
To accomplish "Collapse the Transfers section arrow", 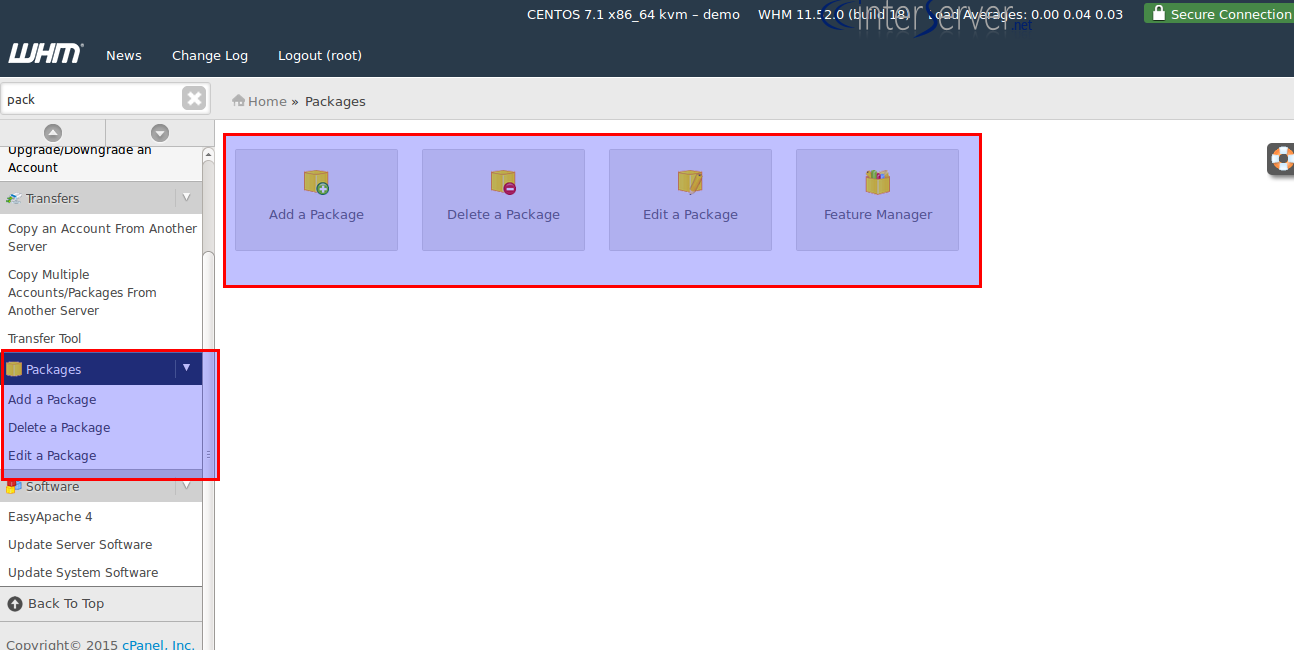I will pyautogui.click(x=186, y=197).
